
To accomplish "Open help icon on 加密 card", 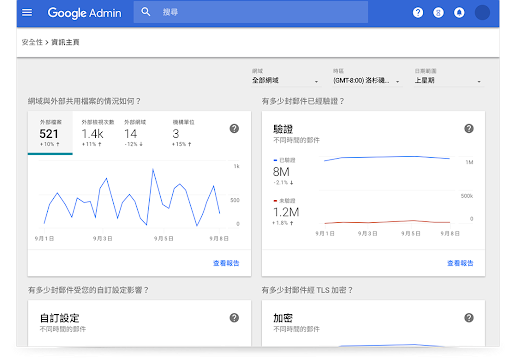I will [469, 318].
